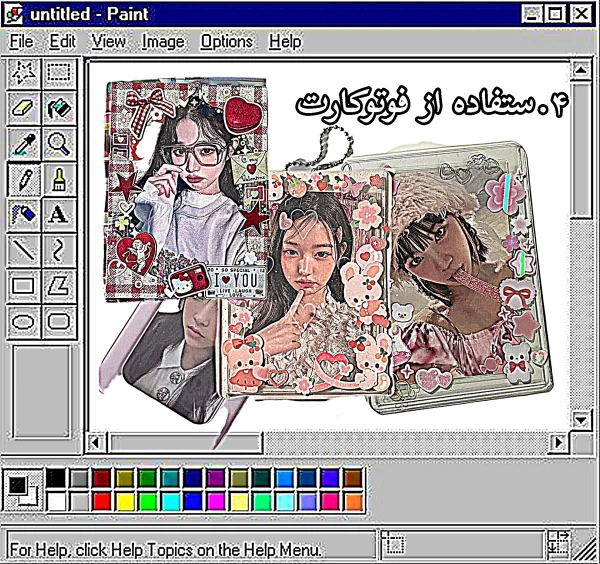
Task: Pick the bright red color swatch
Action: [101, 499]
